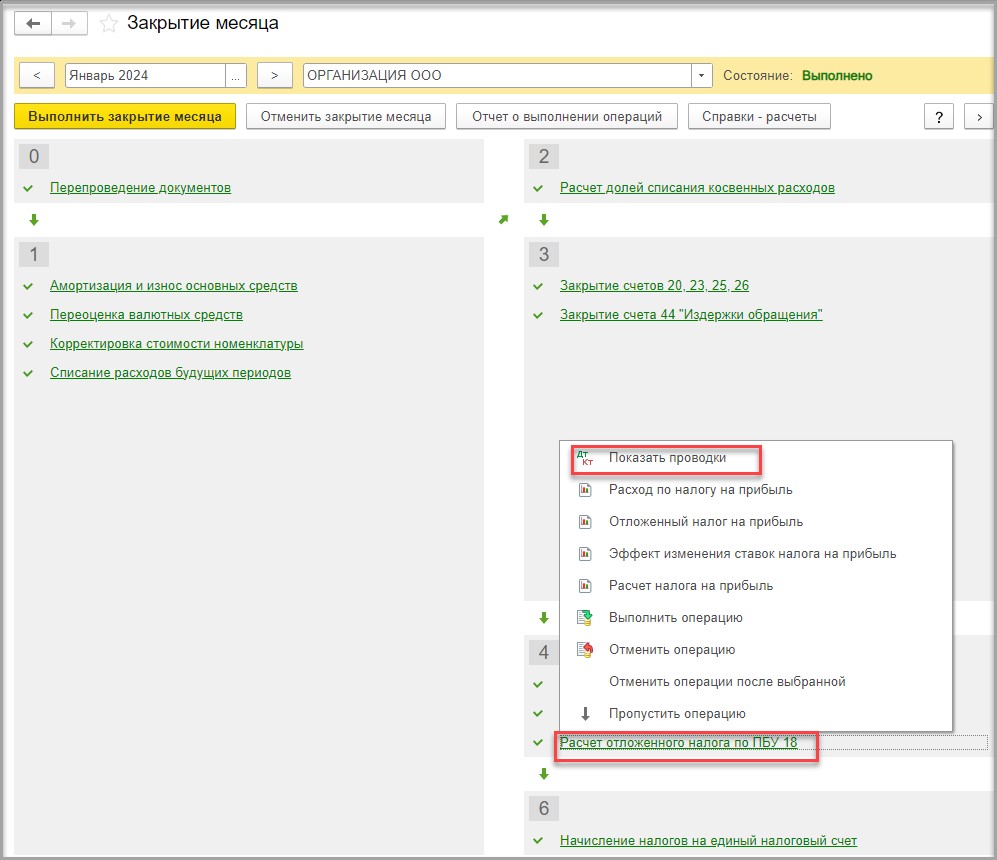
Task: Select Показать проводки in context menu
Action: click(755, 458)
